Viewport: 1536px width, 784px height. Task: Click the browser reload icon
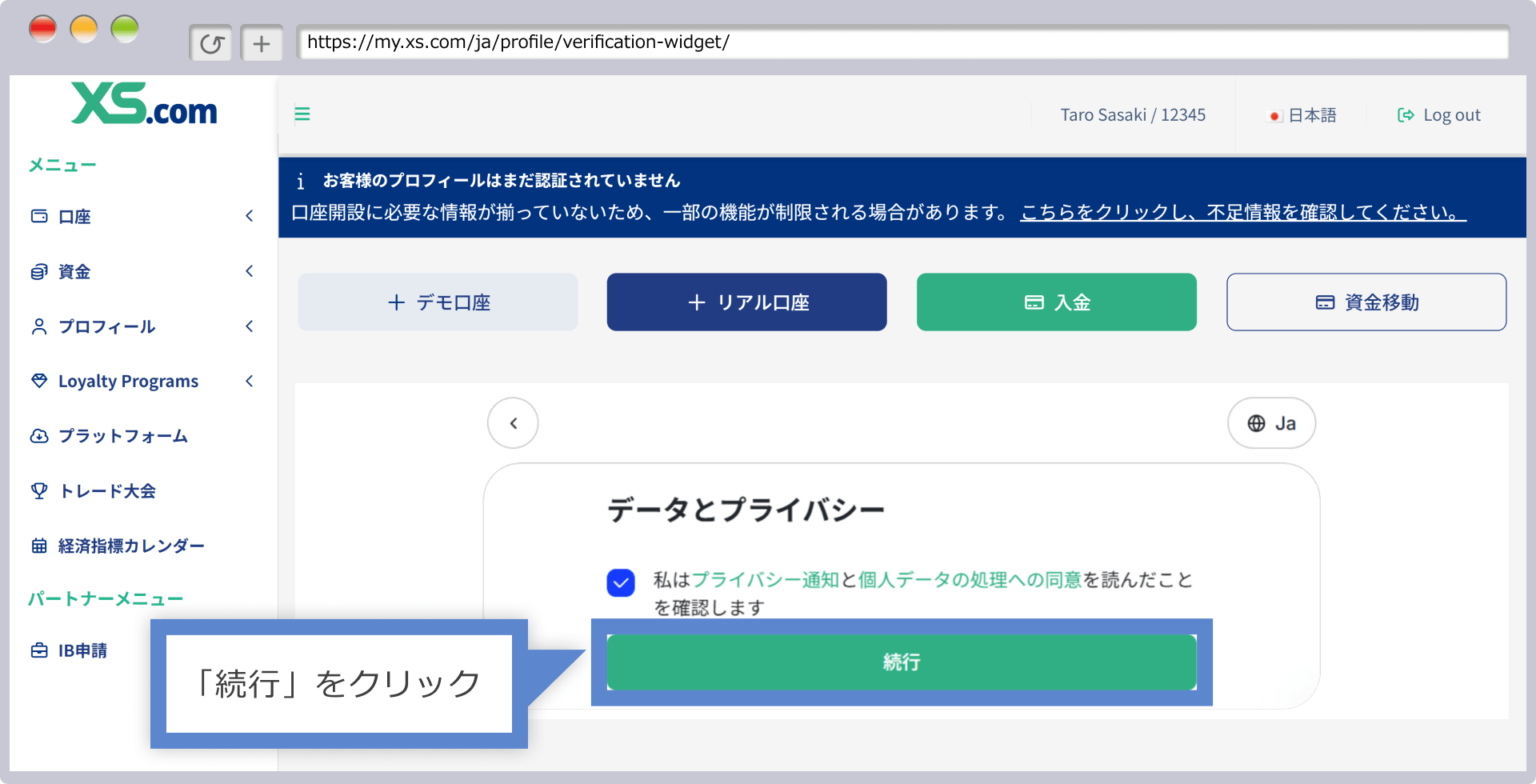pos(211,43)
